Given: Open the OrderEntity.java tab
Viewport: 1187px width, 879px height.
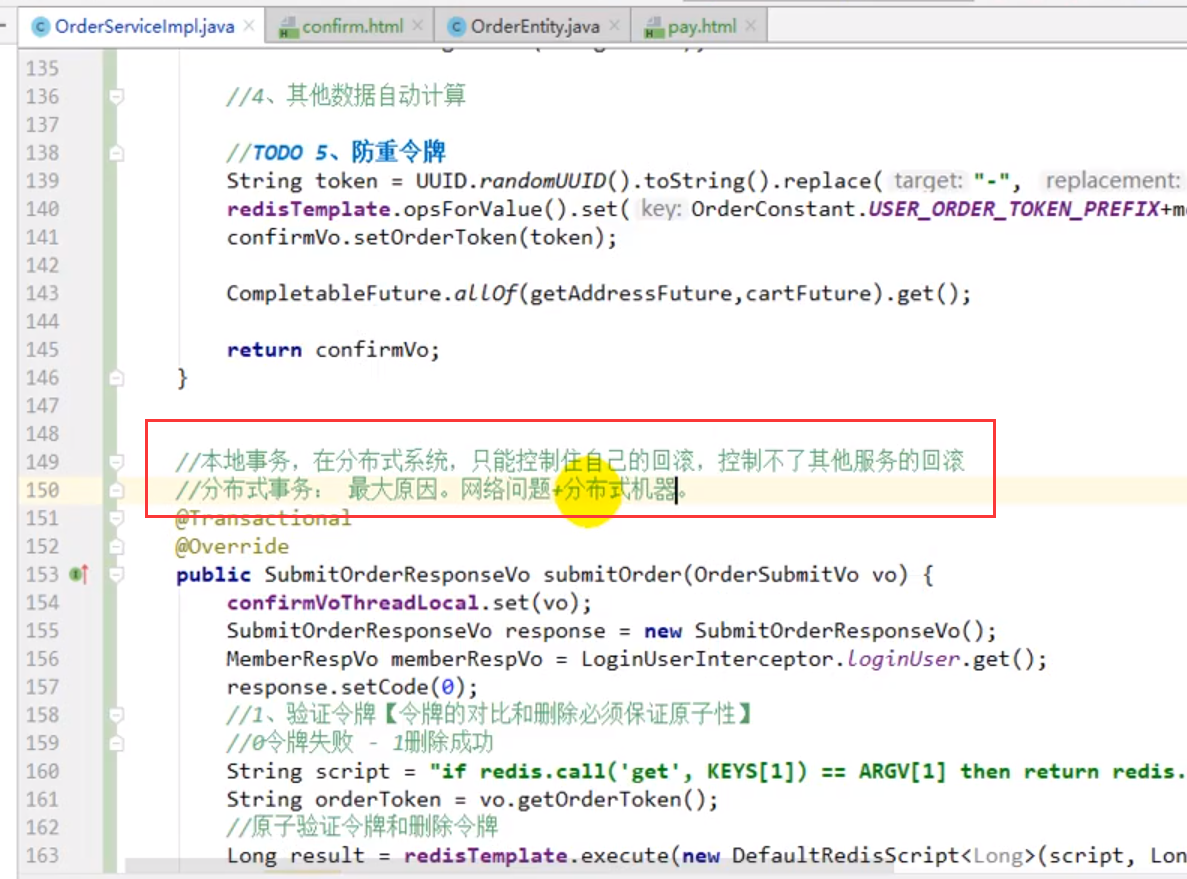Looking at the screenshot, I should click(534, 27).
